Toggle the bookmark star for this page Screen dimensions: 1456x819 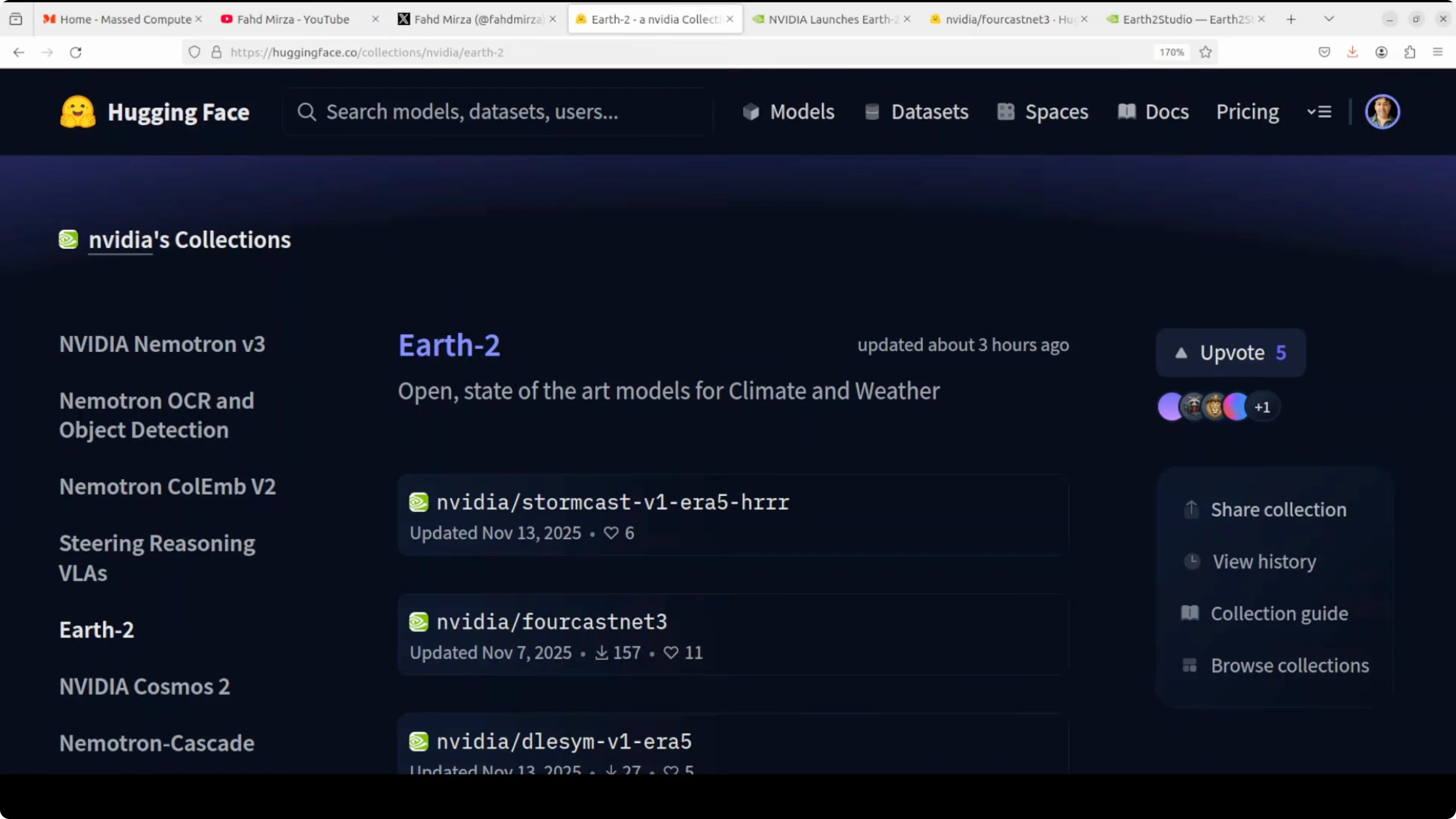coord(1206,52)
